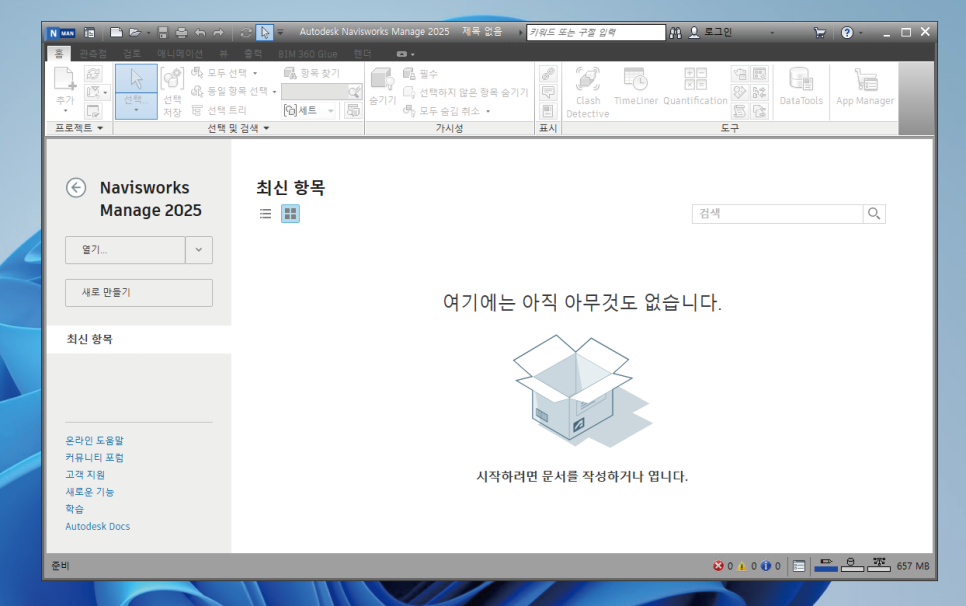Switch to the 애니메이션 ribbon tab

[180, 54]
